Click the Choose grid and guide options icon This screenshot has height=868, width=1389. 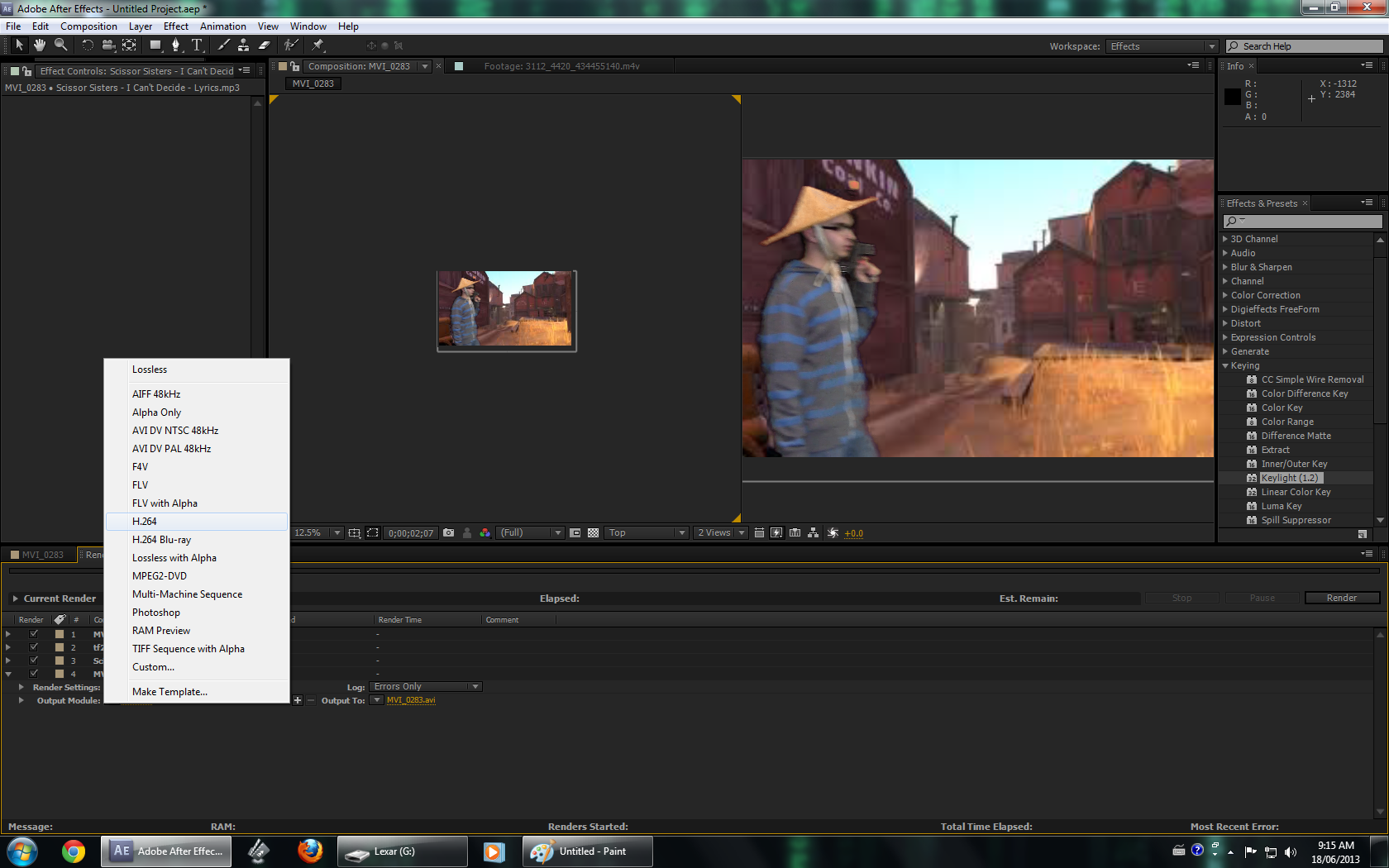[355, 533]
